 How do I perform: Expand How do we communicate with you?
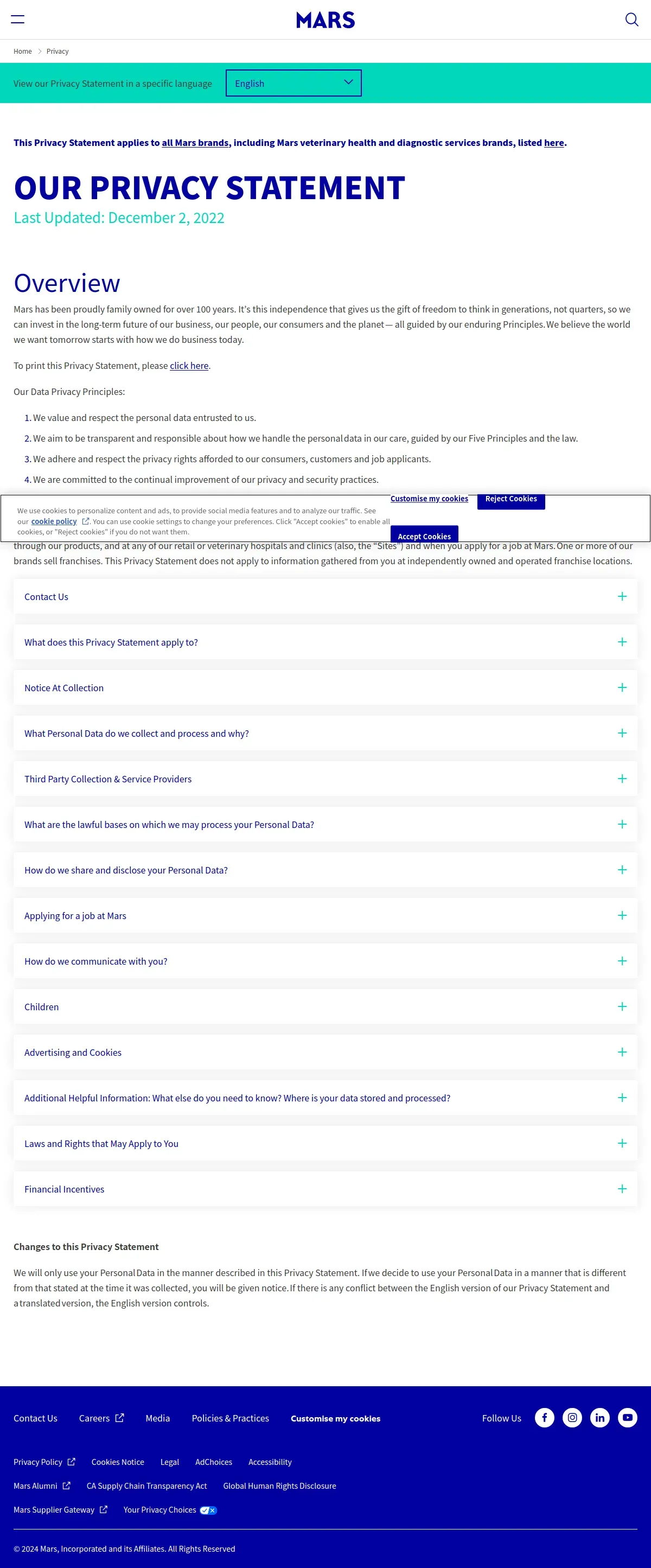coord(325,961)
